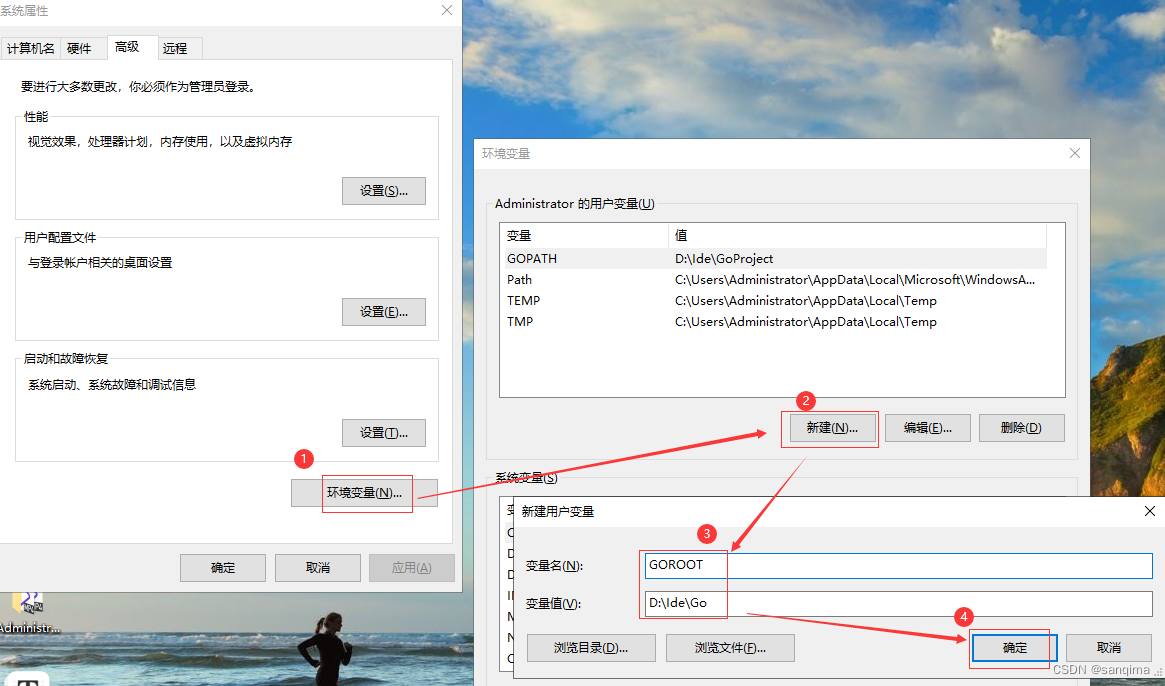The image size is (1165, 686).
Task: Click the C:\Users\Administrator\AppData\Local\Microsoft\WindowsA... Path value
Action: 854,279
